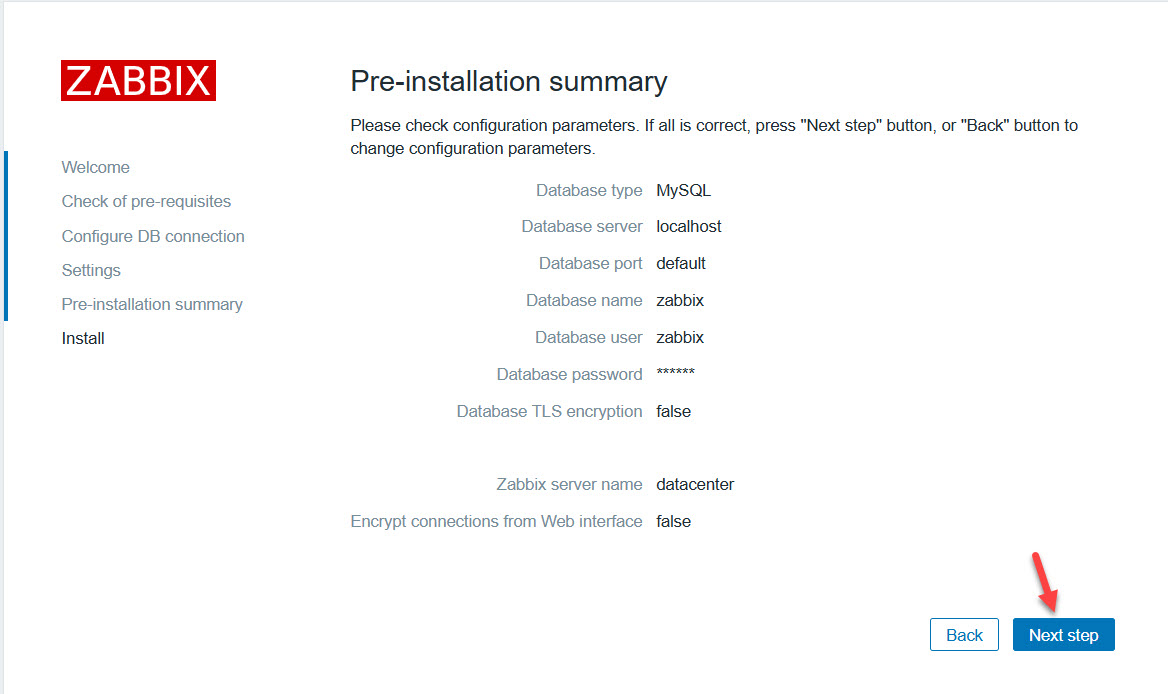Viewport: 1168px width, 694px height.
Task: Click the datacenter server name value
Action: tap(695, 484)
